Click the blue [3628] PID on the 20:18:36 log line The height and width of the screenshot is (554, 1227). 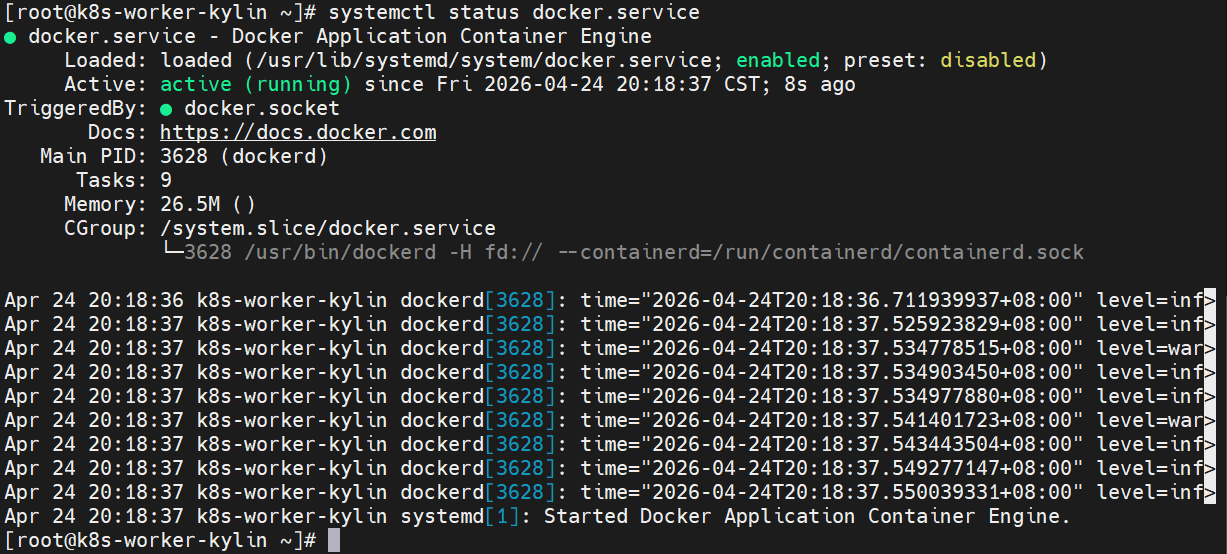[520, 300]
